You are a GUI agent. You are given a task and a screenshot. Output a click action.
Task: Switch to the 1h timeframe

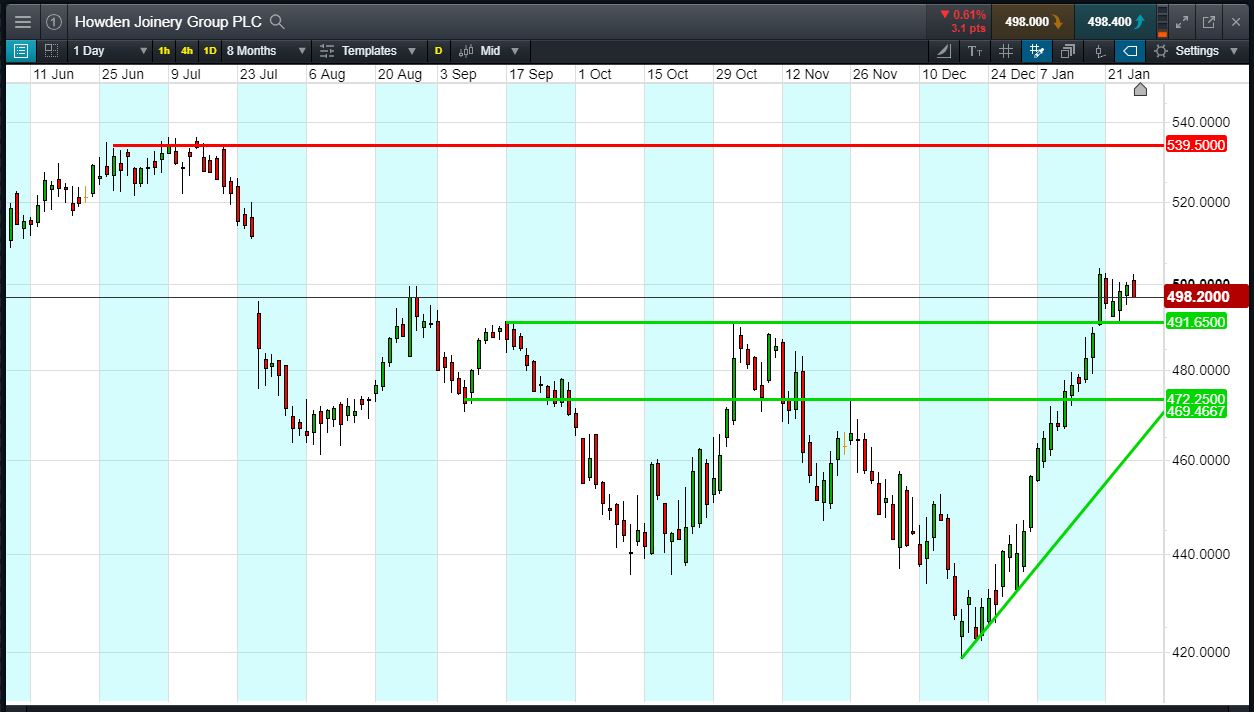point(164,51)
